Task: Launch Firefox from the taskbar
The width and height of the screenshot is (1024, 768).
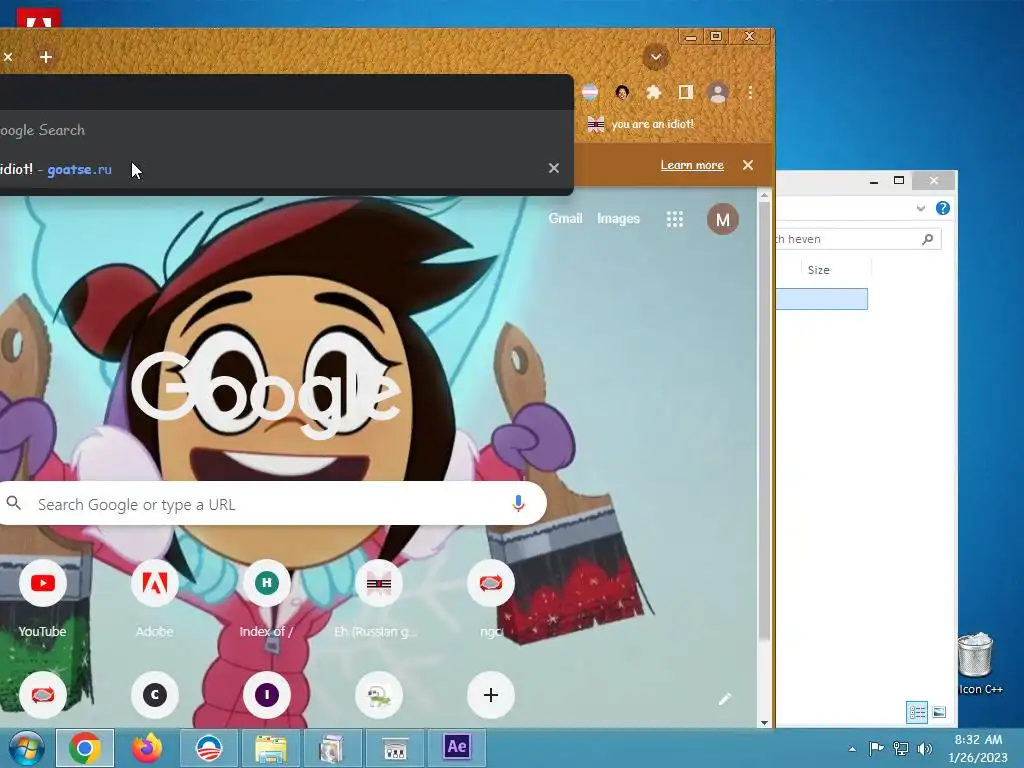Action: pyautogui.click(x=147, y=748)
